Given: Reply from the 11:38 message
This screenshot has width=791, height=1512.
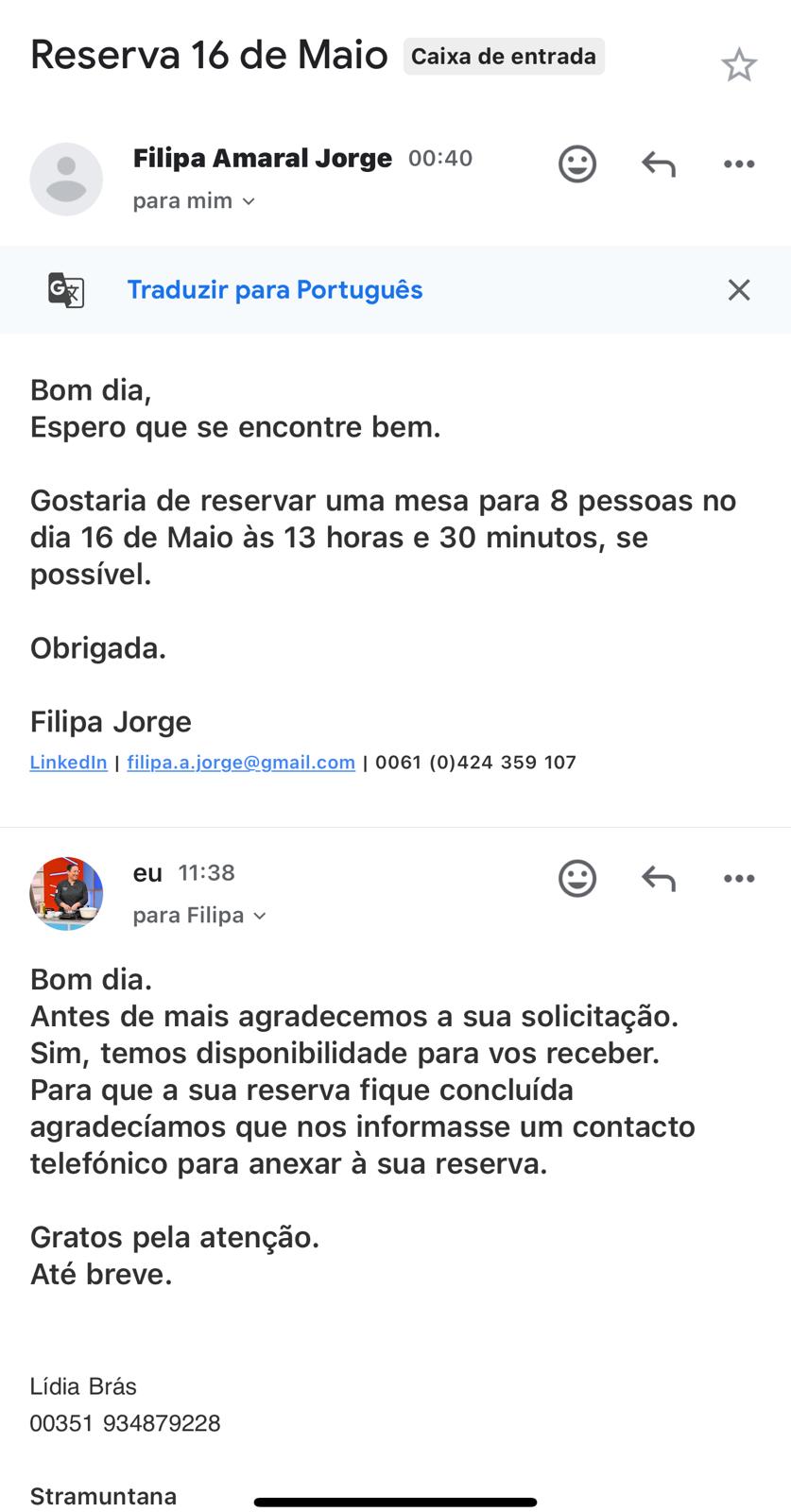Looking at the screenshot, I should coord(659,879).
